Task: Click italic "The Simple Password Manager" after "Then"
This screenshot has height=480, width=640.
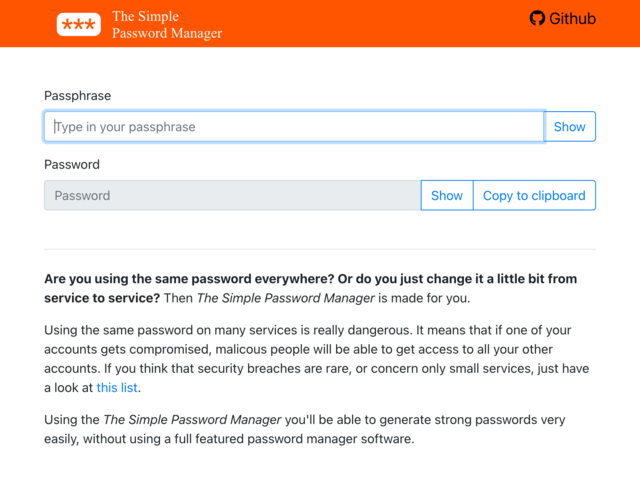Action: (285, 298)
